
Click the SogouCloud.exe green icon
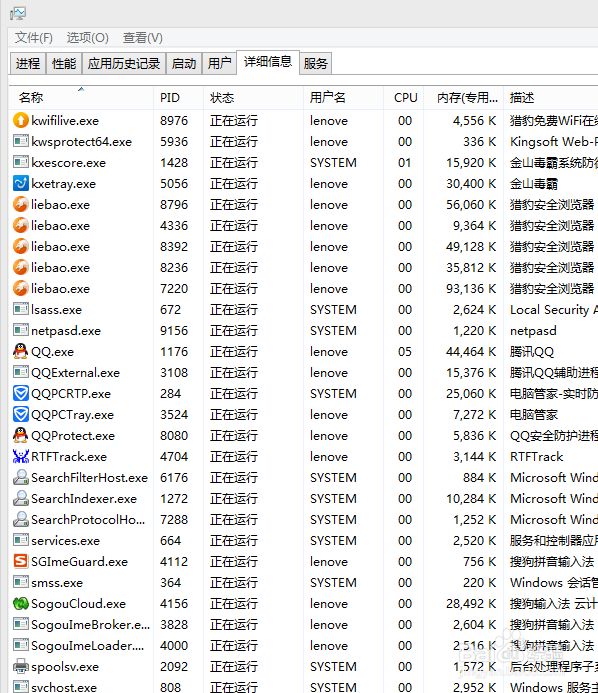[21, 603]
